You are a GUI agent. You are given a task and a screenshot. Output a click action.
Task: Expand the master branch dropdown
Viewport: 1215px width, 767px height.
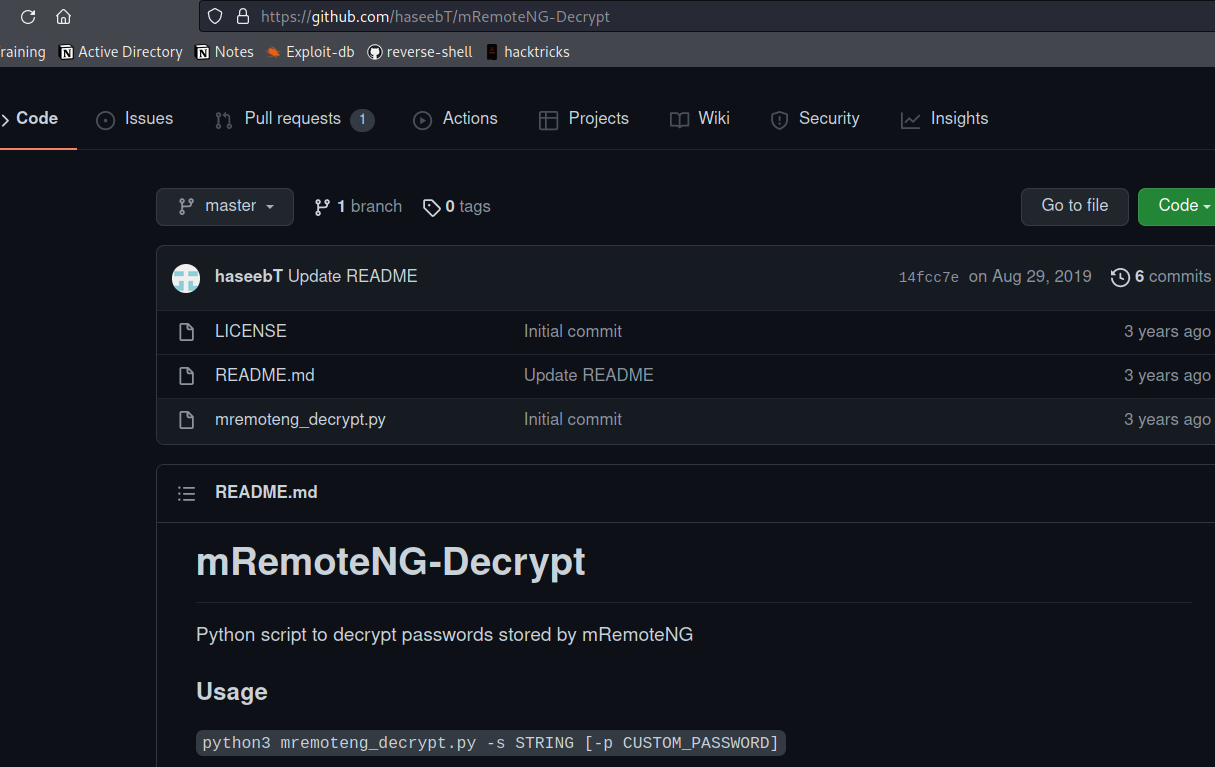tap(225, 207)
